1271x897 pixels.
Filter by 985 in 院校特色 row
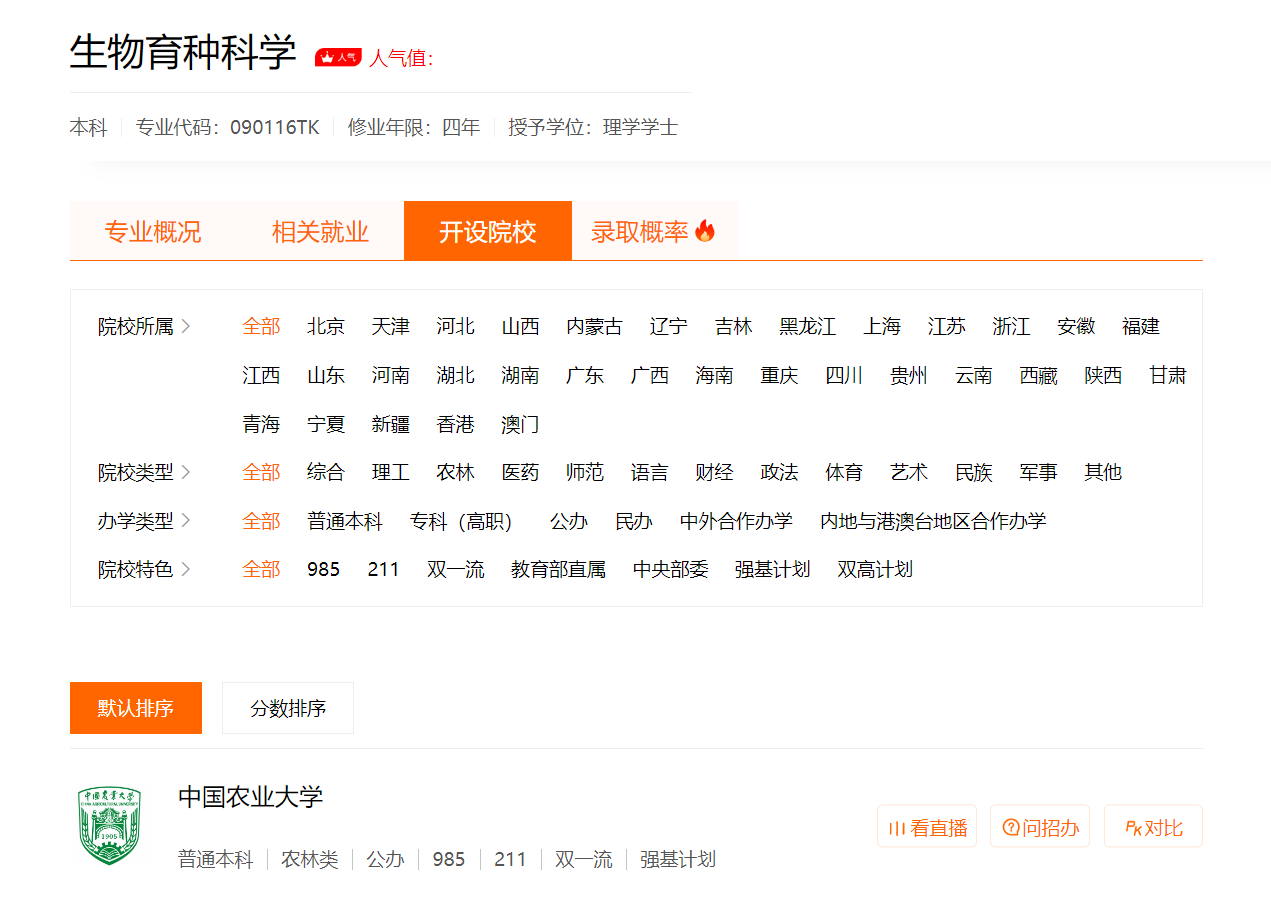click(x=324, y=569)
